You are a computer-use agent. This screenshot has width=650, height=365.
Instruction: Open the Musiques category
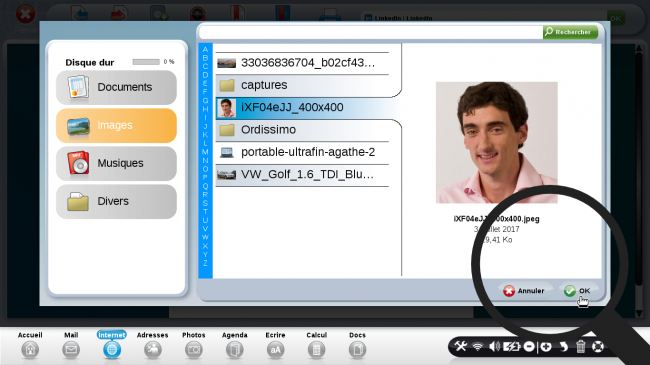coord(116,163)
